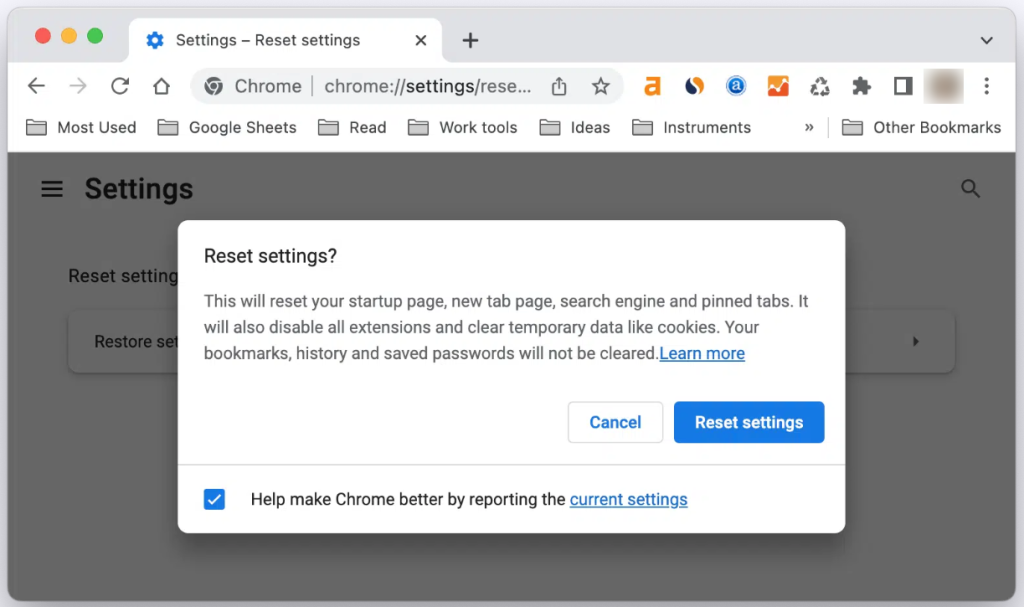Open the orange chart extension icon
The image size is (1024, 607).
pyautogui.click(x=778, y=86)
